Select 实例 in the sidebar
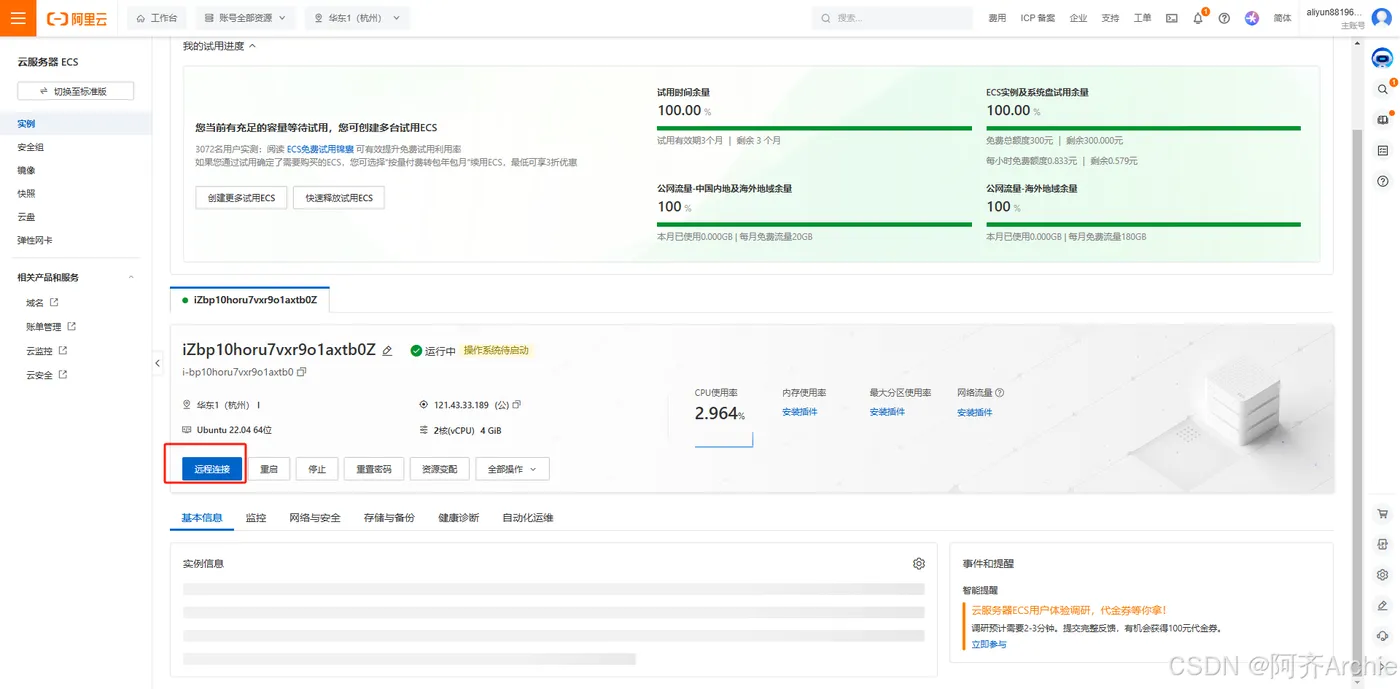 coord(76,124)
